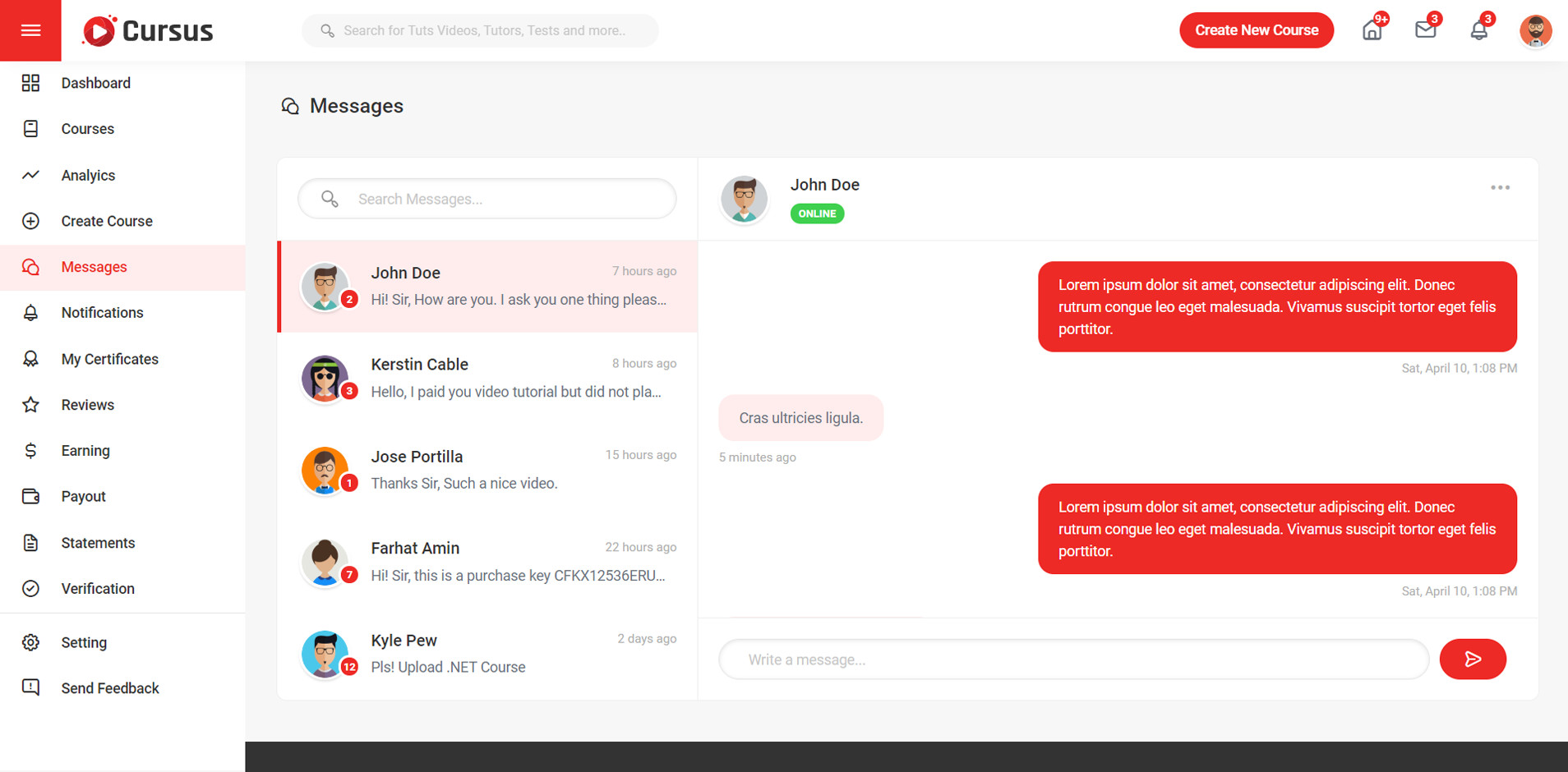
Task: Click the home icon with 9+ badge
Action: click(1372, 30)
